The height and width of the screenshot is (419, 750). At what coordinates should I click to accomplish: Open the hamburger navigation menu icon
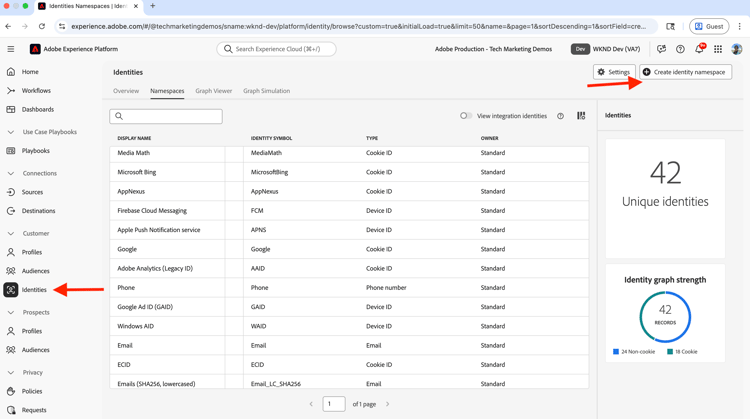coord(11,49)
